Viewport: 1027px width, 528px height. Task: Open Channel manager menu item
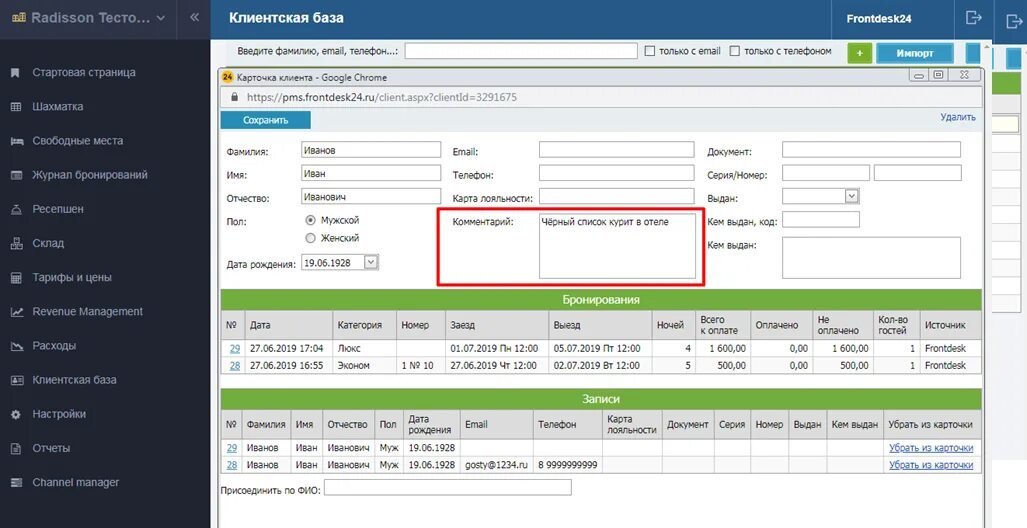pyautogui.click(x=76, y=483)
